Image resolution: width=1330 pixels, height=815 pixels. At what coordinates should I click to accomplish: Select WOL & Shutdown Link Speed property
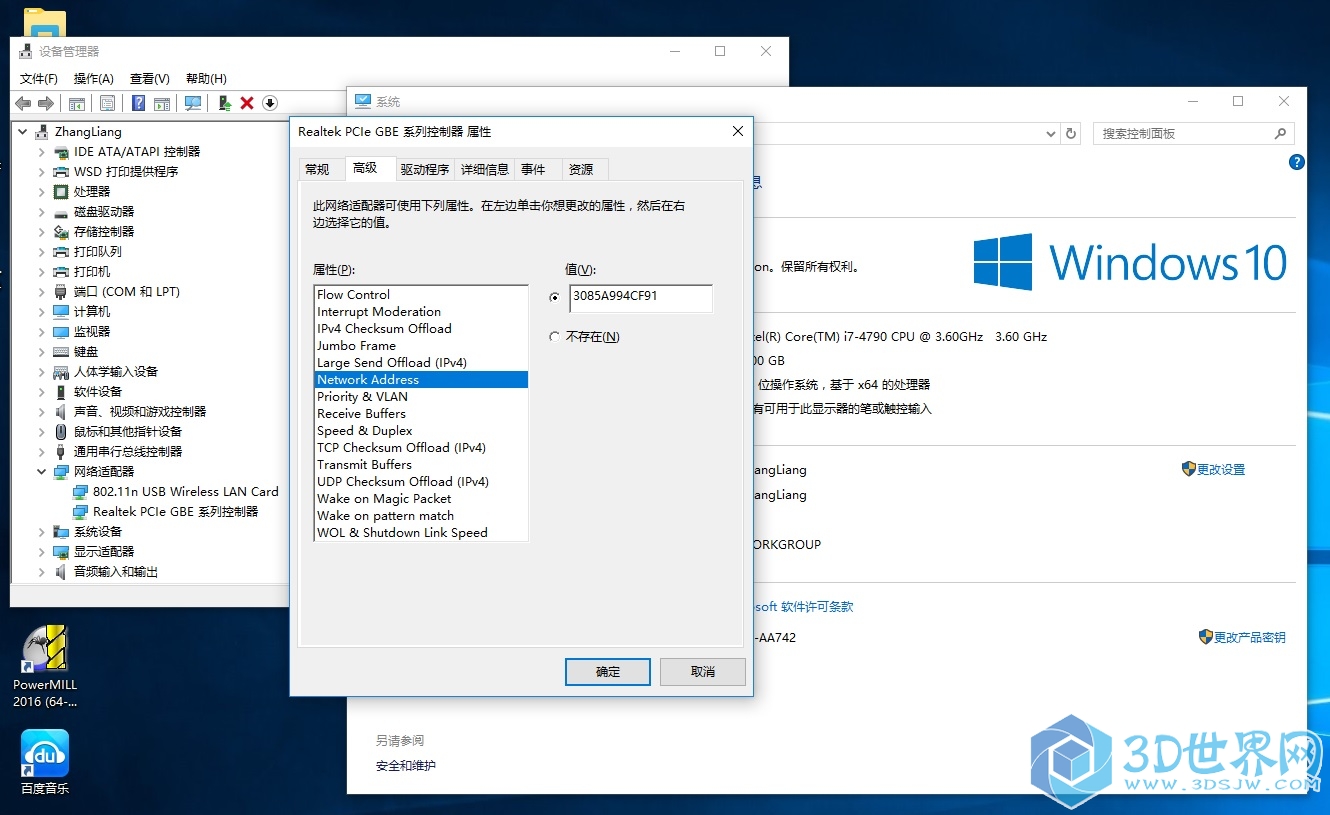tap(421, 532)
